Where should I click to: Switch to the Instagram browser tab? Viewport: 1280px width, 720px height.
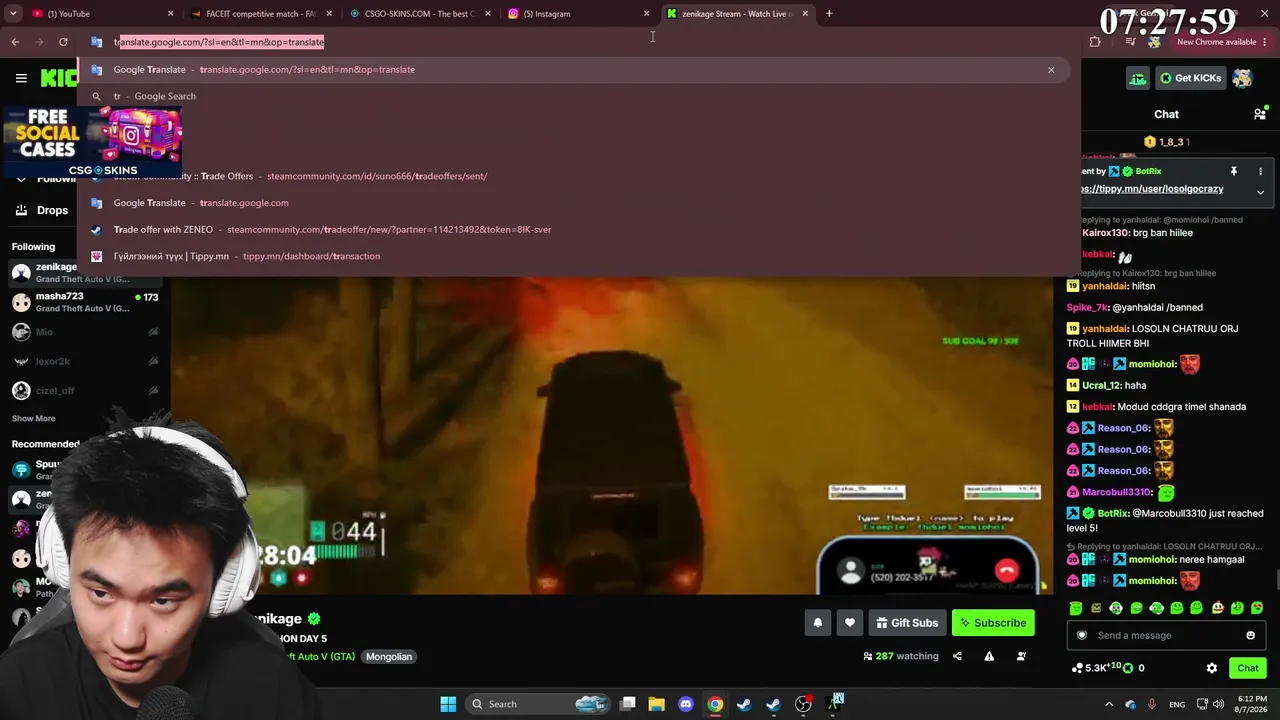pos(577,14)
